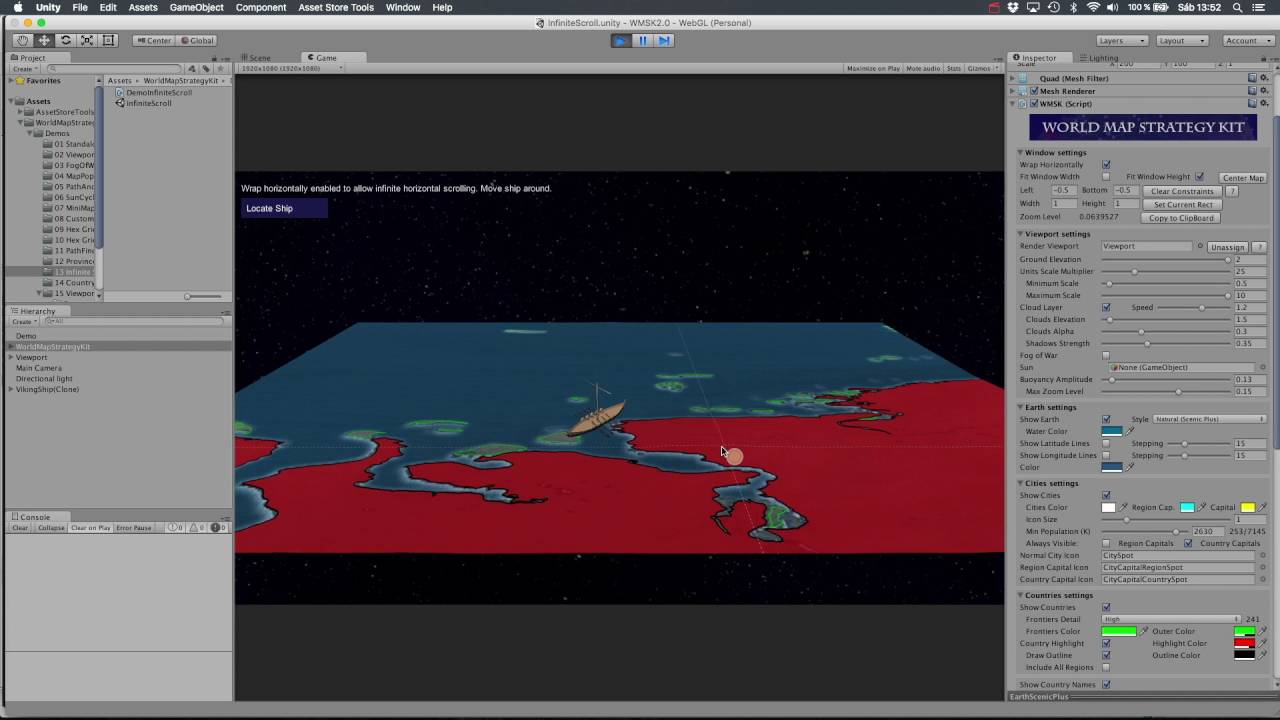
Task: Stop play mode with Play button
Action: pos(621,41)
